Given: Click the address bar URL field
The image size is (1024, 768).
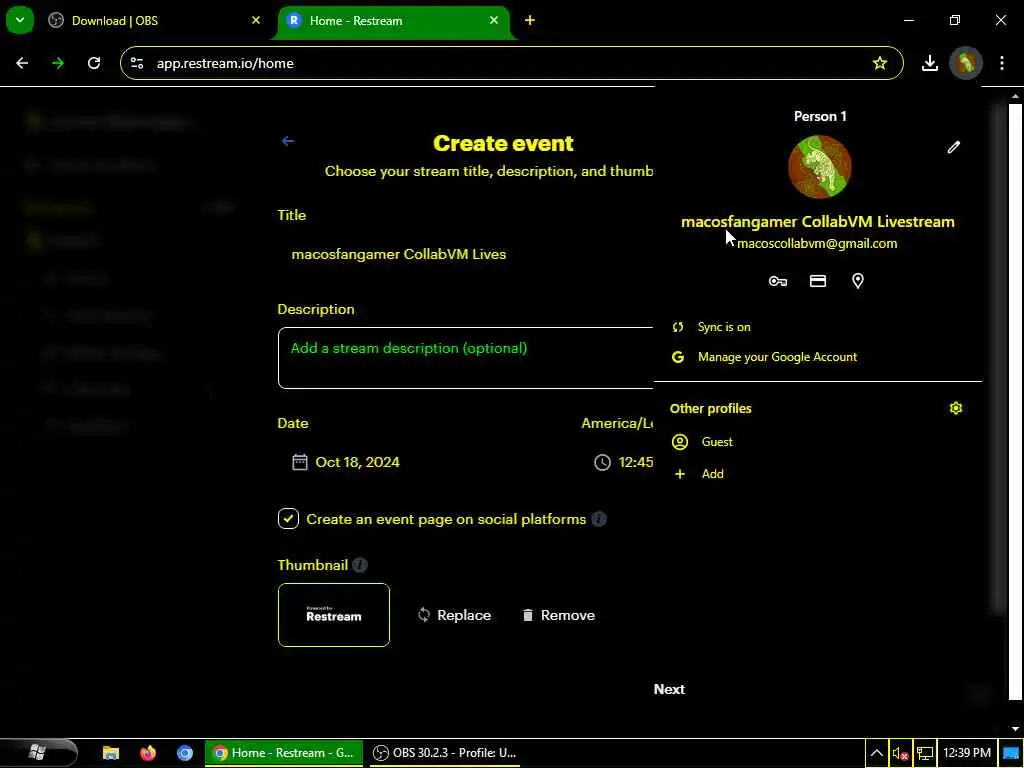Looking at the screenshot, I should tap(509, 63).
